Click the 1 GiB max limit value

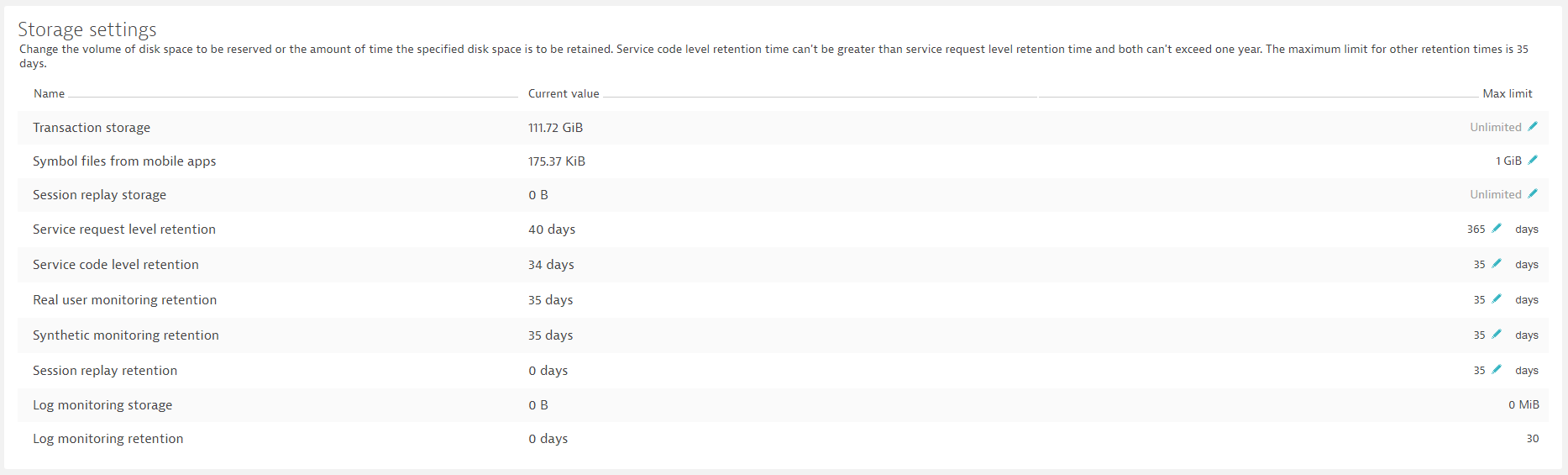point(1508,161)
